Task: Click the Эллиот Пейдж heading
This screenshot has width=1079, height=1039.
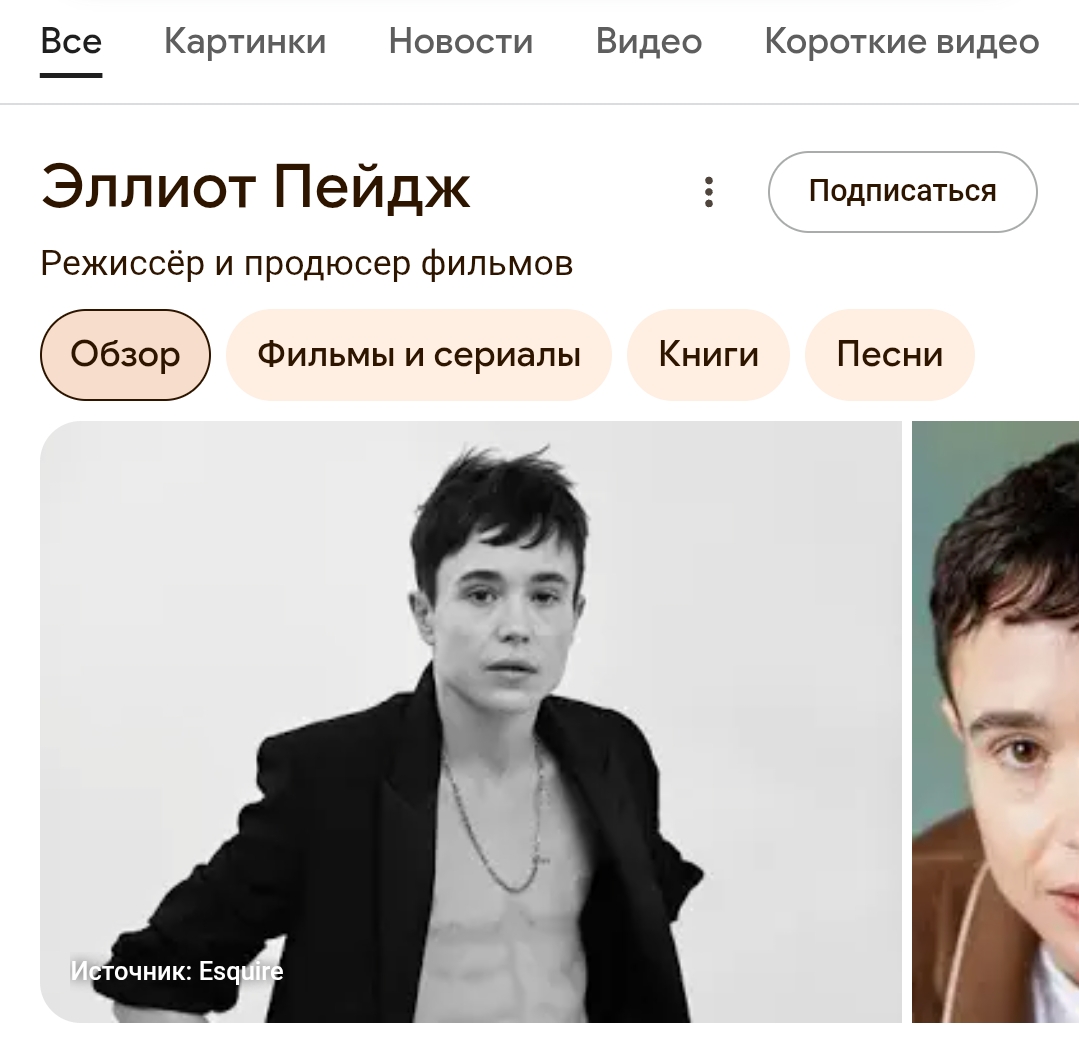Action: coord(255,186)
